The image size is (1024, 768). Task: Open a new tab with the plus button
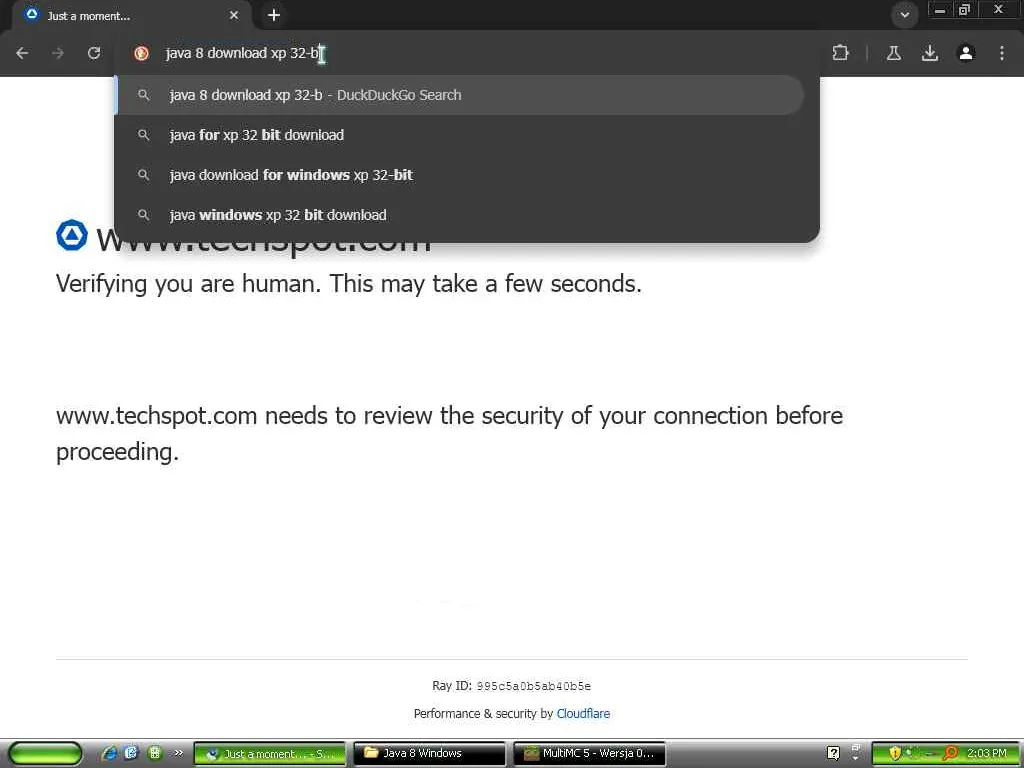(274, 15)
